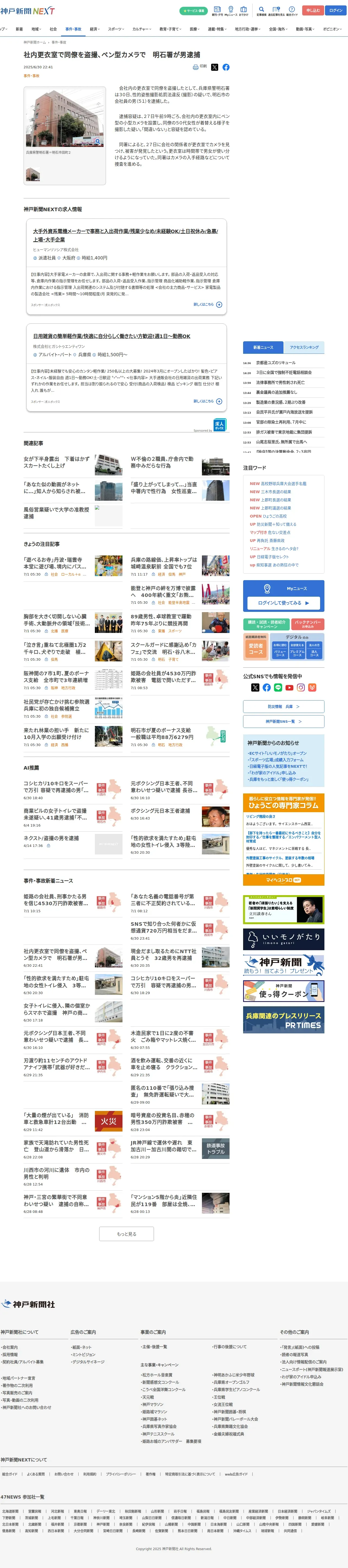Go to the 神戸新聞NEXT home via the logo
The width and height of the screenshot is (348, 1568).
click(x=27, y=10)
